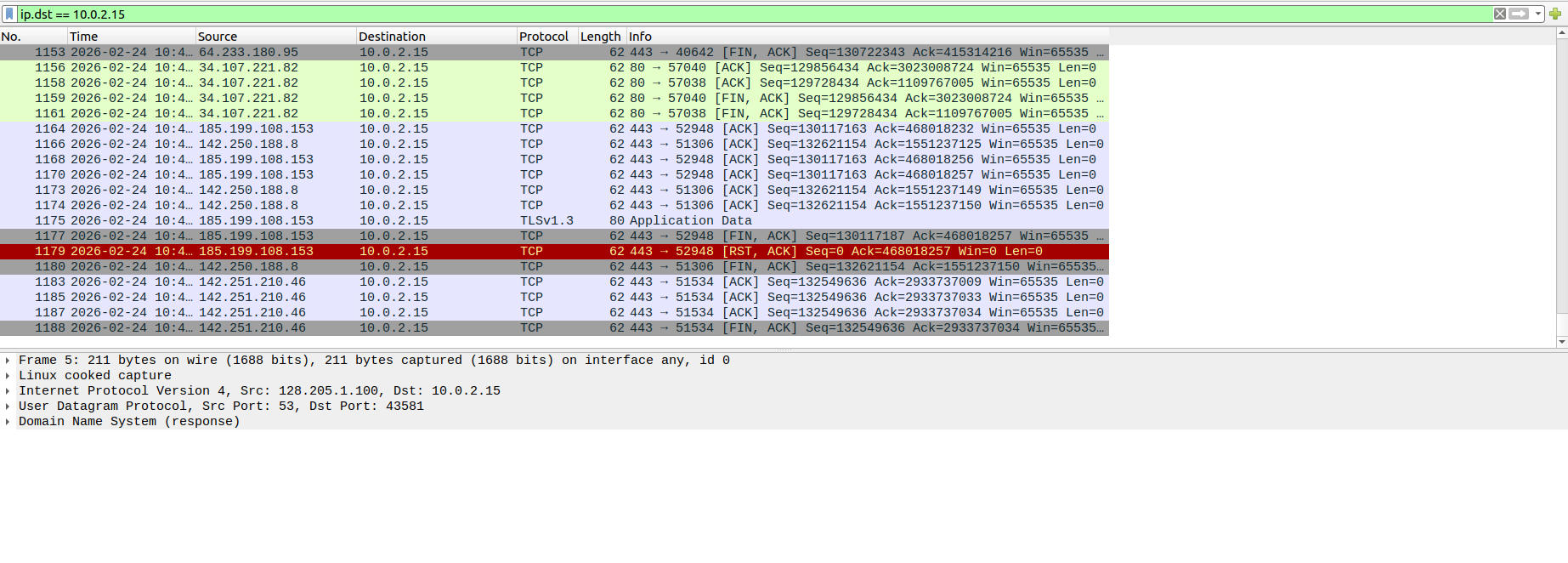The height and width of the screenshot is (563, 1568).
Task: Select packet 1159 FIN, ACK to 57040
Action: tap(554, 99)
